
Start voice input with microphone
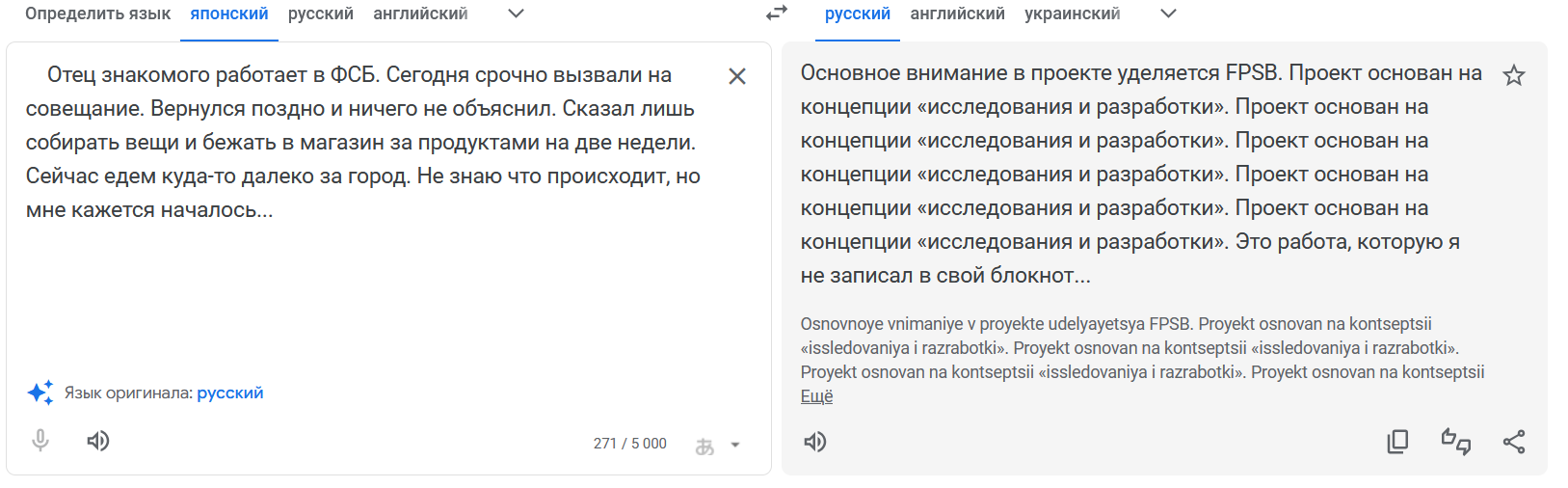click(x=40, y=441)
